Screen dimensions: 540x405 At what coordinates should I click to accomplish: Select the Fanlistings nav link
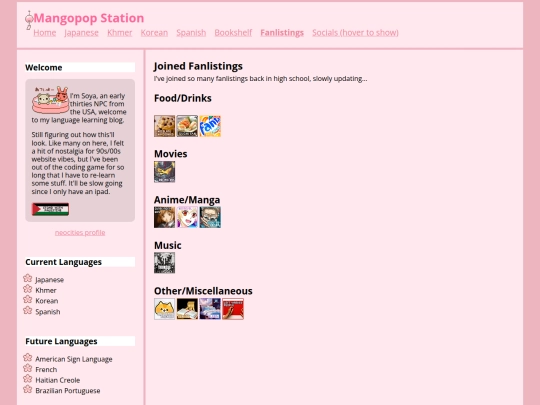(282, 33)
